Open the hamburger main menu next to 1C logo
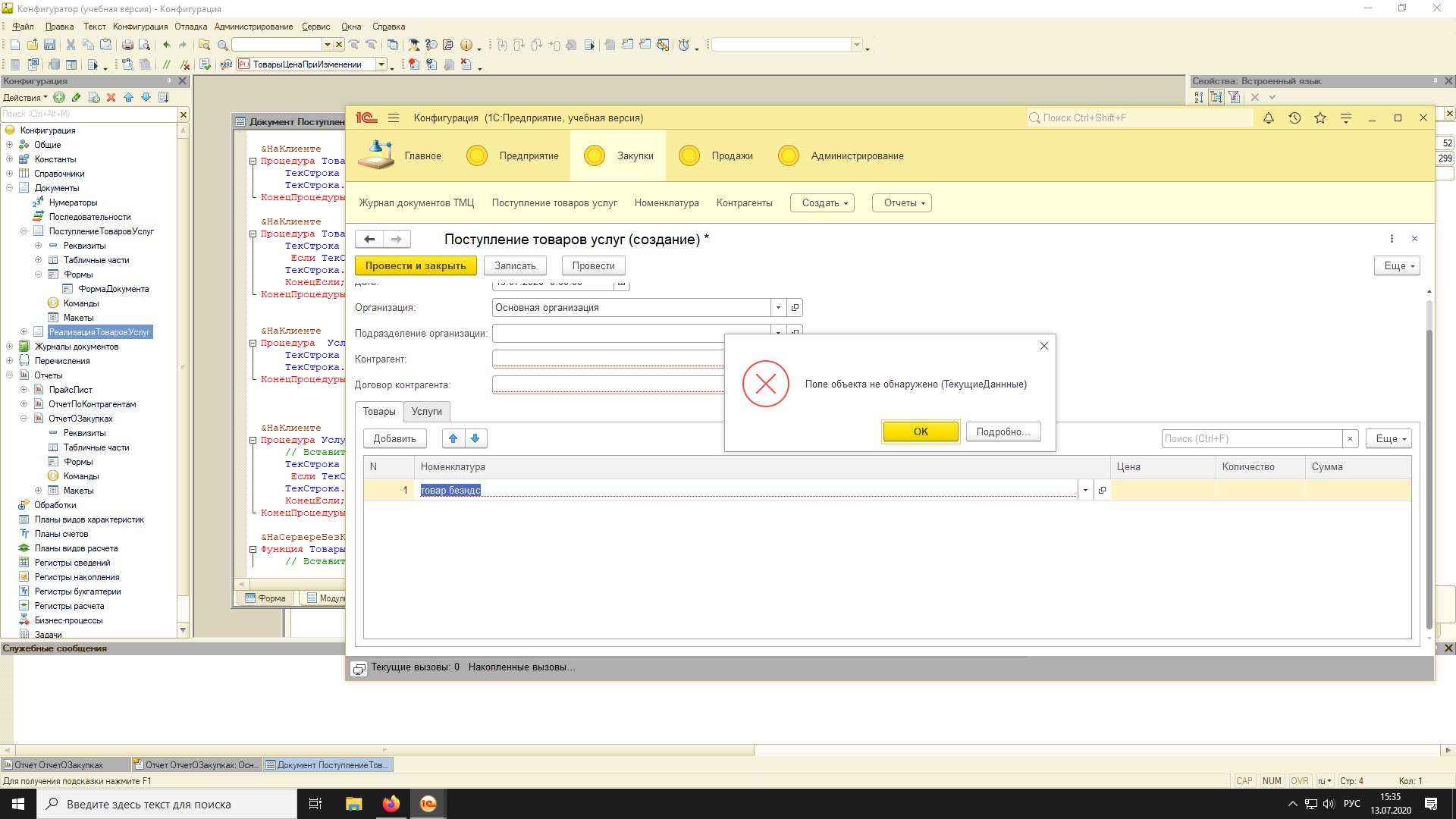The height and width of the screenshot is (819, 1456). 394,118
